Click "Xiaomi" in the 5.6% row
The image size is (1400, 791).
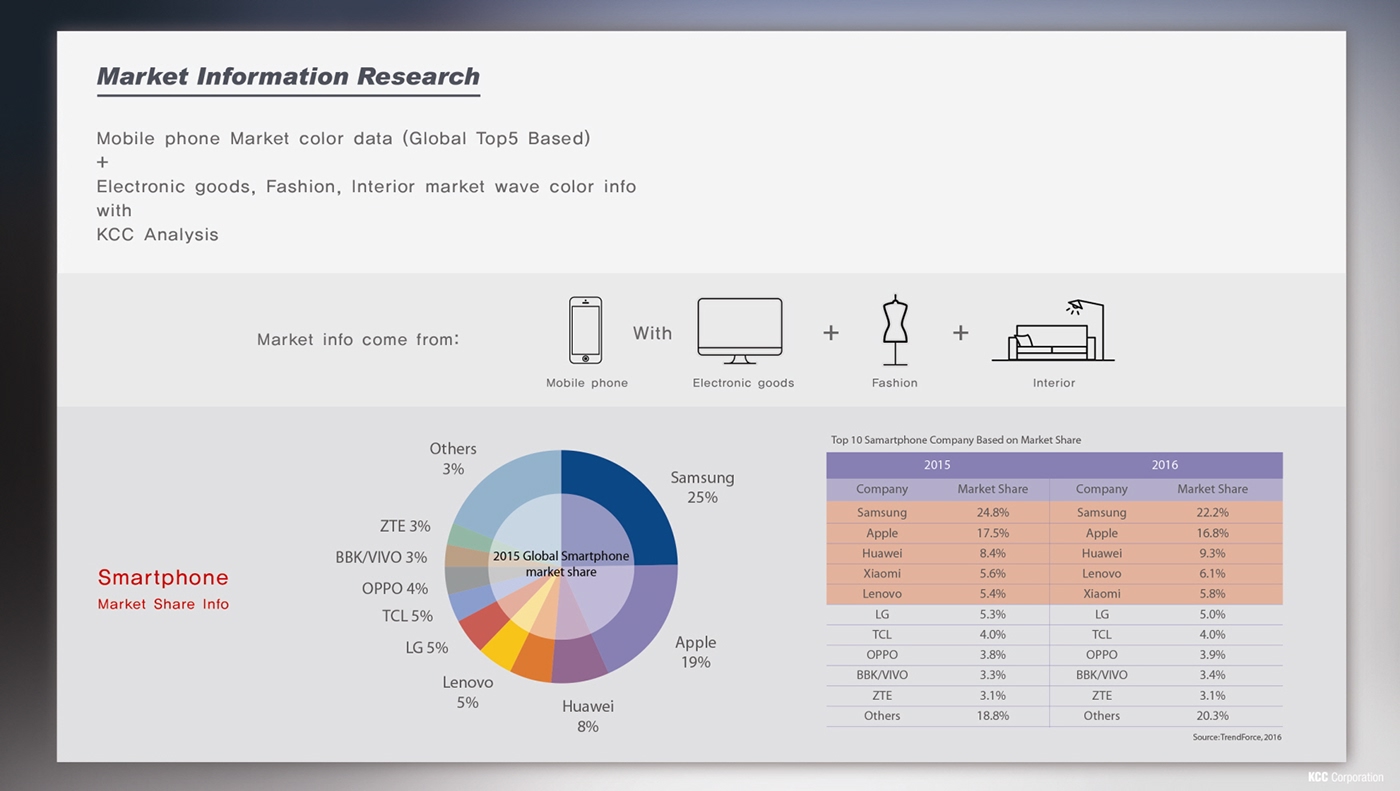[x=882, y=574]
